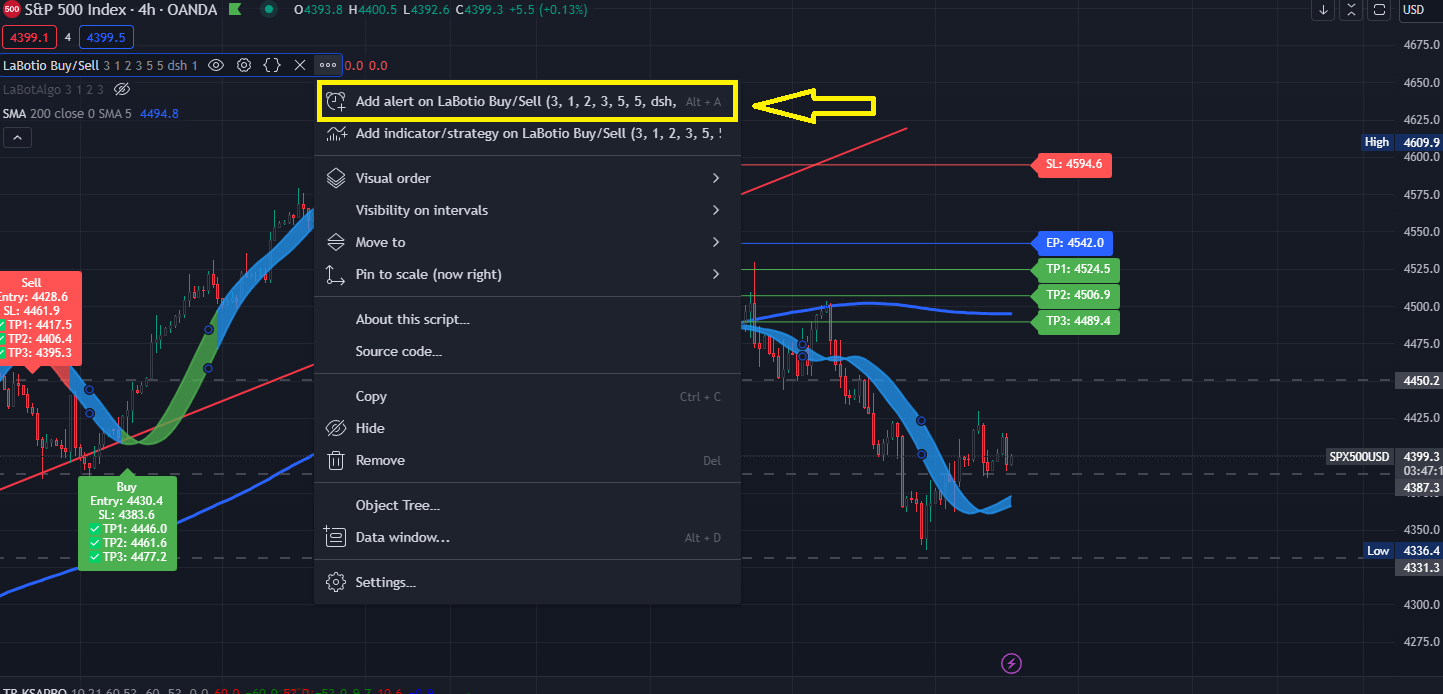This screenshot has width=1443, height=694.
Task: Open the USD currency selector
Action: 1412,10
